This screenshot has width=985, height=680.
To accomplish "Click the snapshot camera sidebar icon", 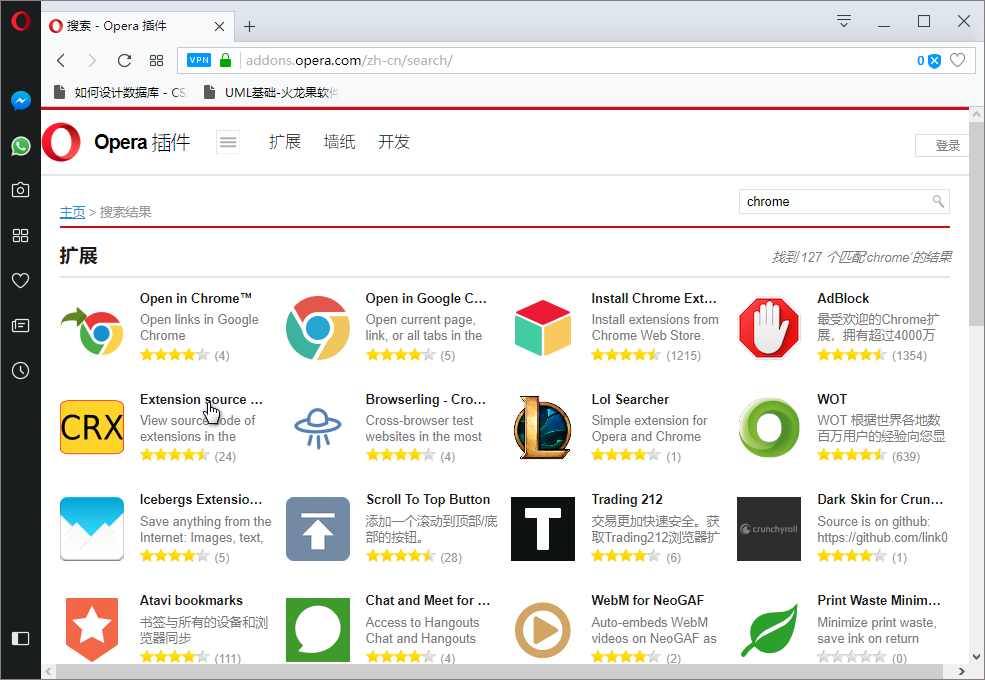I will (x=21, y=190).
